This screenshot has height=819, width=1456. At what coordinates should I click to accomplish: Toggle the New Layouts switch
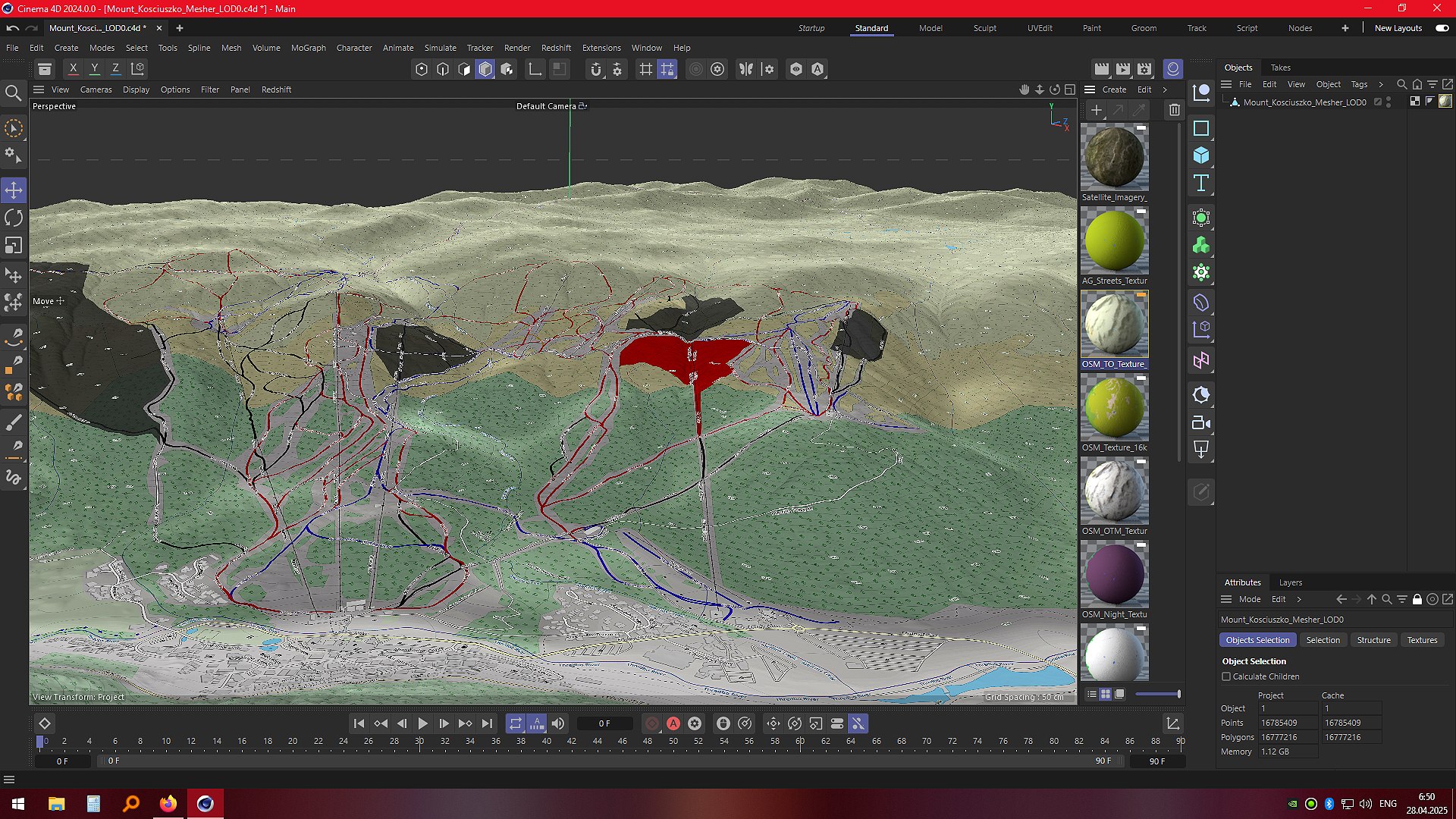point(1442,28)
